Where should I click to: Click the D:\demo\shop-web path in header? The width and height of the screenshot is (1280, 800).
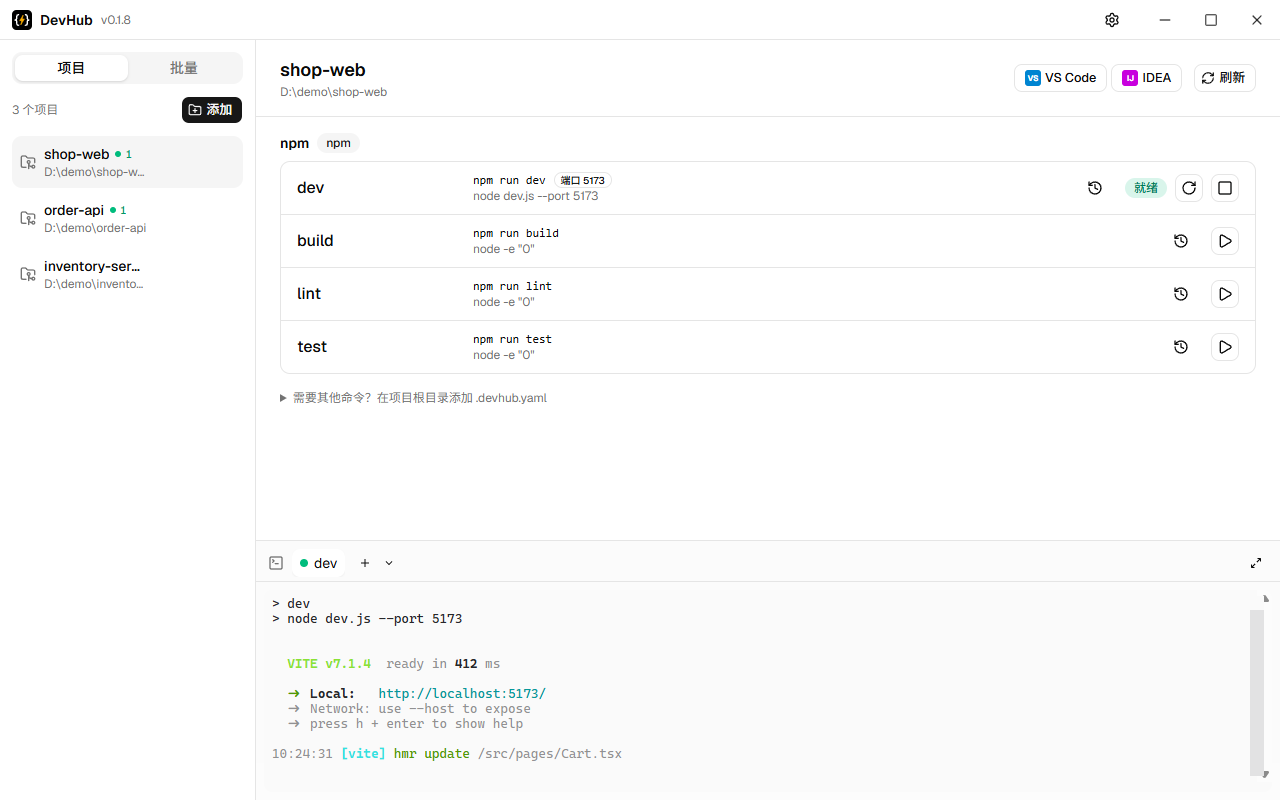(333, 92)
